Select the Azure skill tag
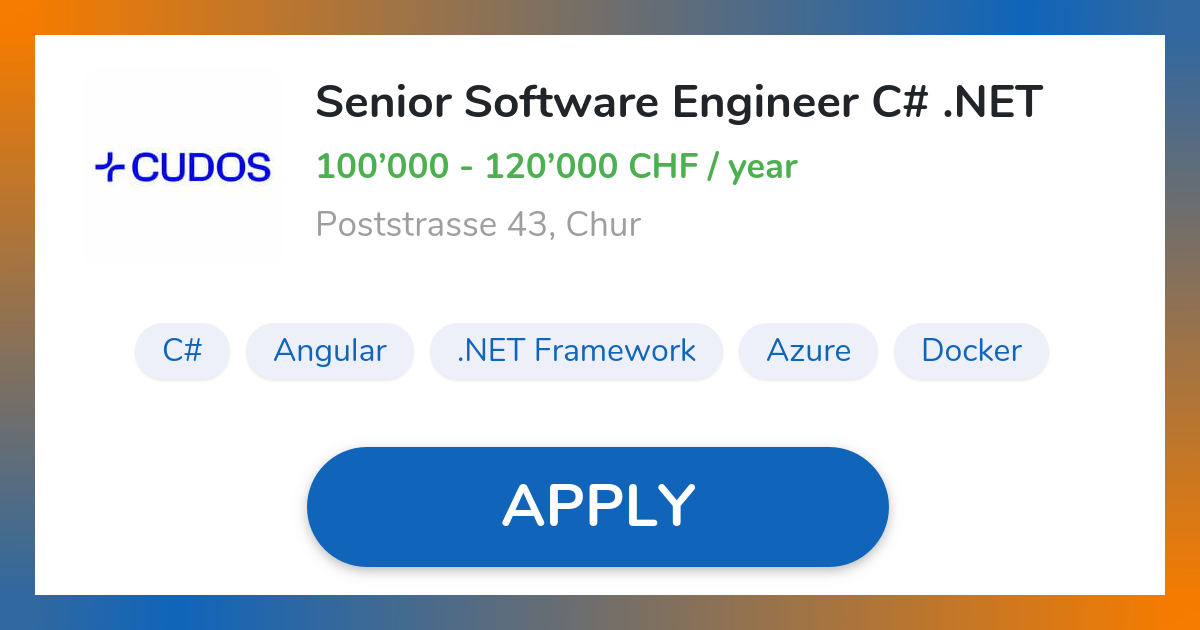 pos(808,351)
